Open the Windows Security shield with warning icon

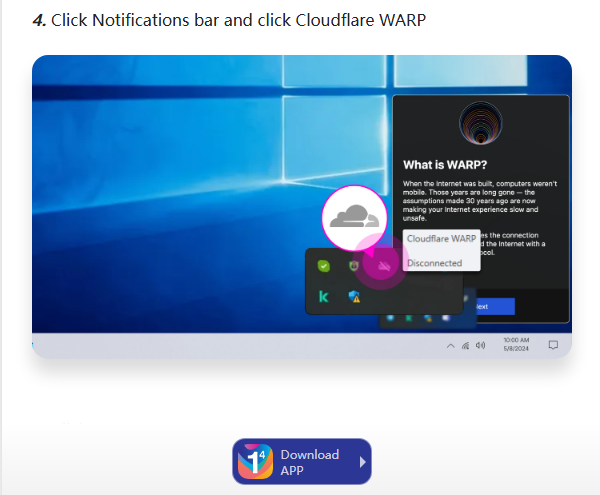(354, 296)
